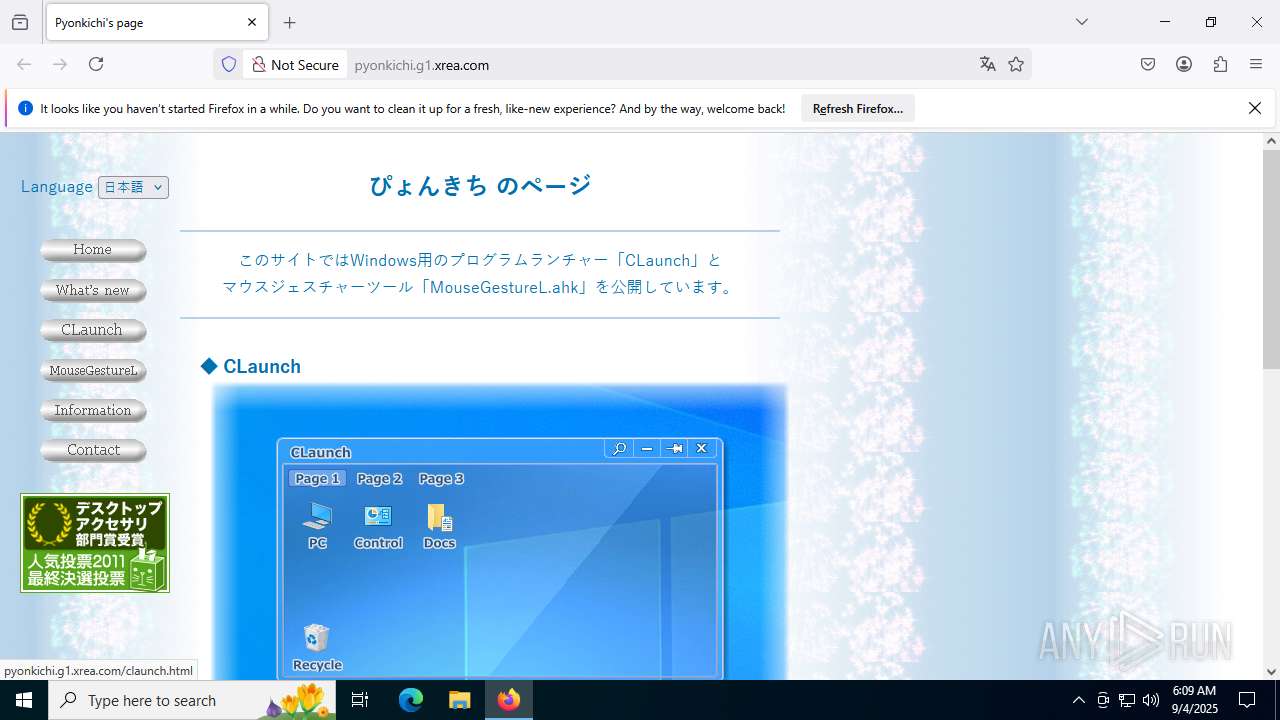Open the Firefox account icon
The width and height of the screenshot is (1280, 720).
pyautogui.click(x=1184, y=64)
